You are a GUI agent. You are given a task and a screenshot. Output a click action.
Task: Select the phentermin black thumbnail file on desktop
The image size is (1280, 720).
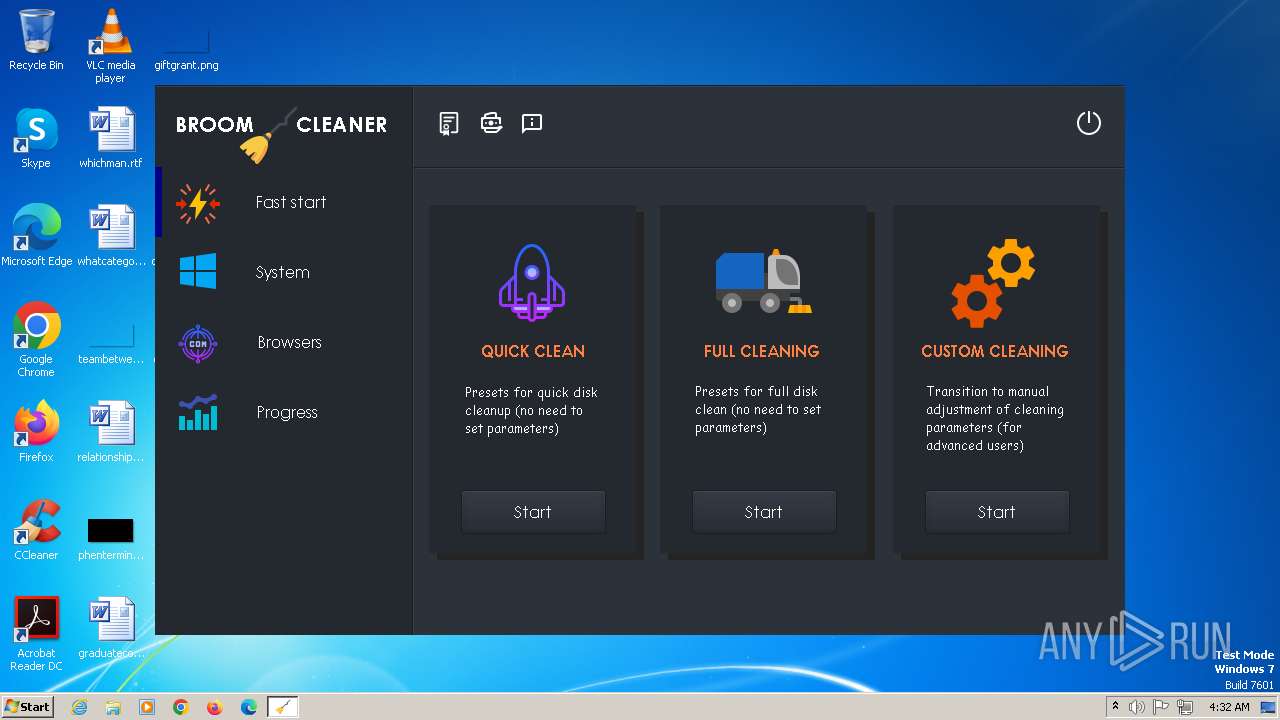(110, 538)
